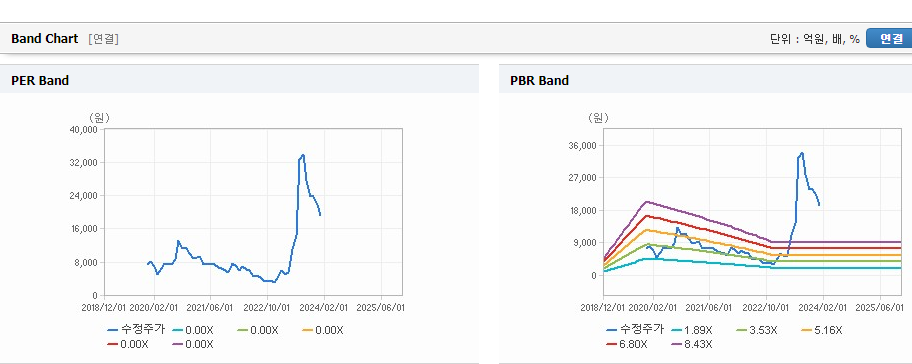Click the 16,000 y-axis label in PER Band

click(x=83, y=229)
